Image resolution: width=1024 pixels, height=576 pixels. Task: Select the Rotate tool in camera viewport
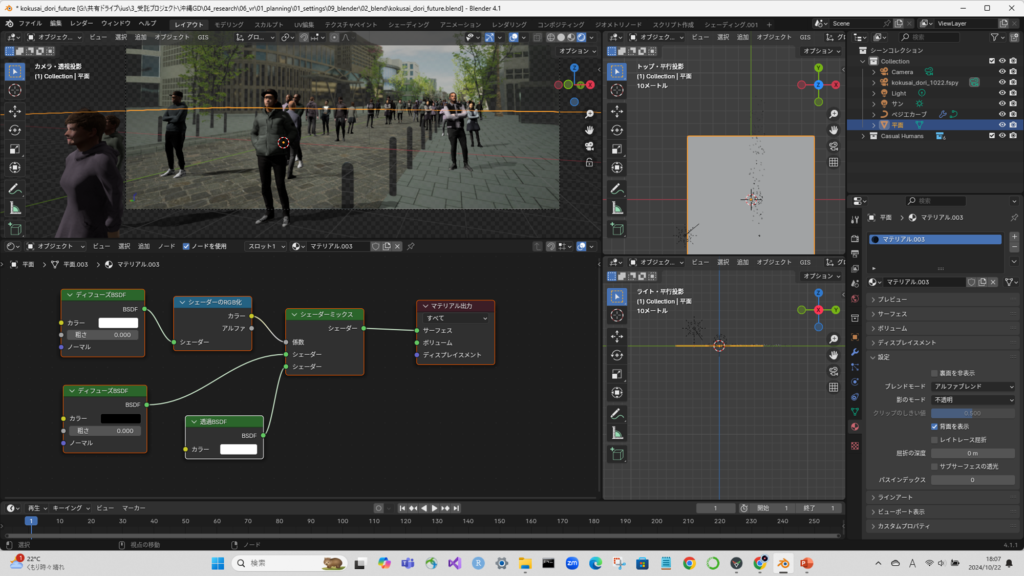(x=15, y=130)
